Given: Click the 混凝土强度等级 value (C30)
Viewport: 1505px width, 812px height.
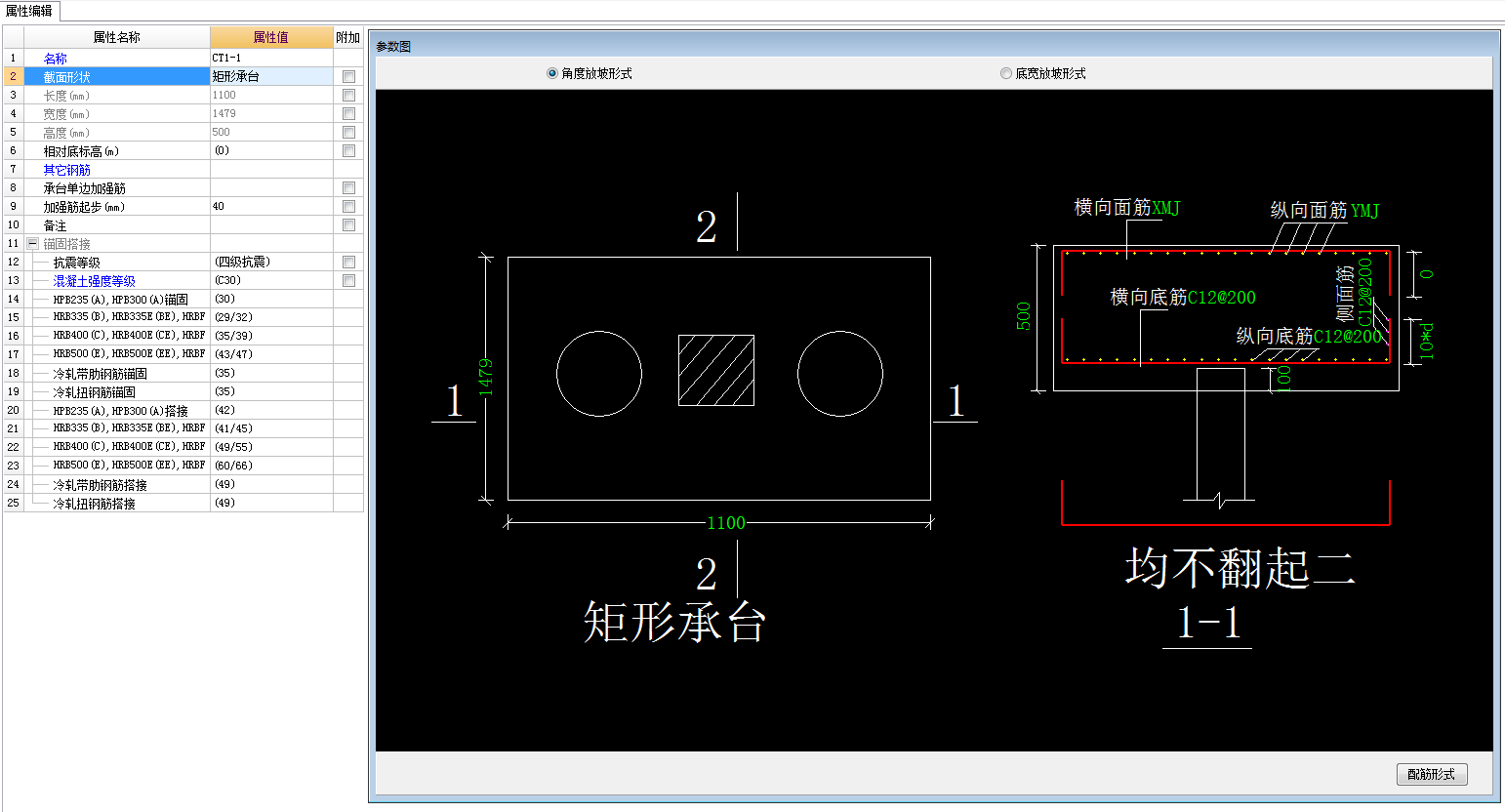Looking at the screenshot, I should [271, 280].
